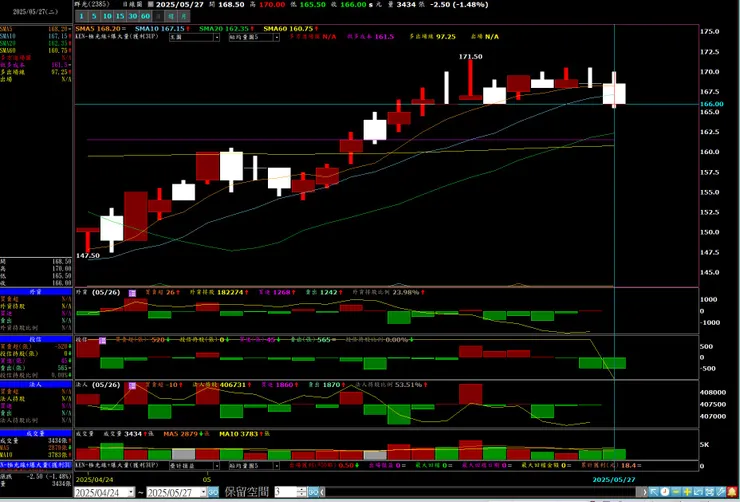The image size is (740, 502).
Task: Click the -2.50 (-1.48%) change in title bar
Action: click(459, 4)
